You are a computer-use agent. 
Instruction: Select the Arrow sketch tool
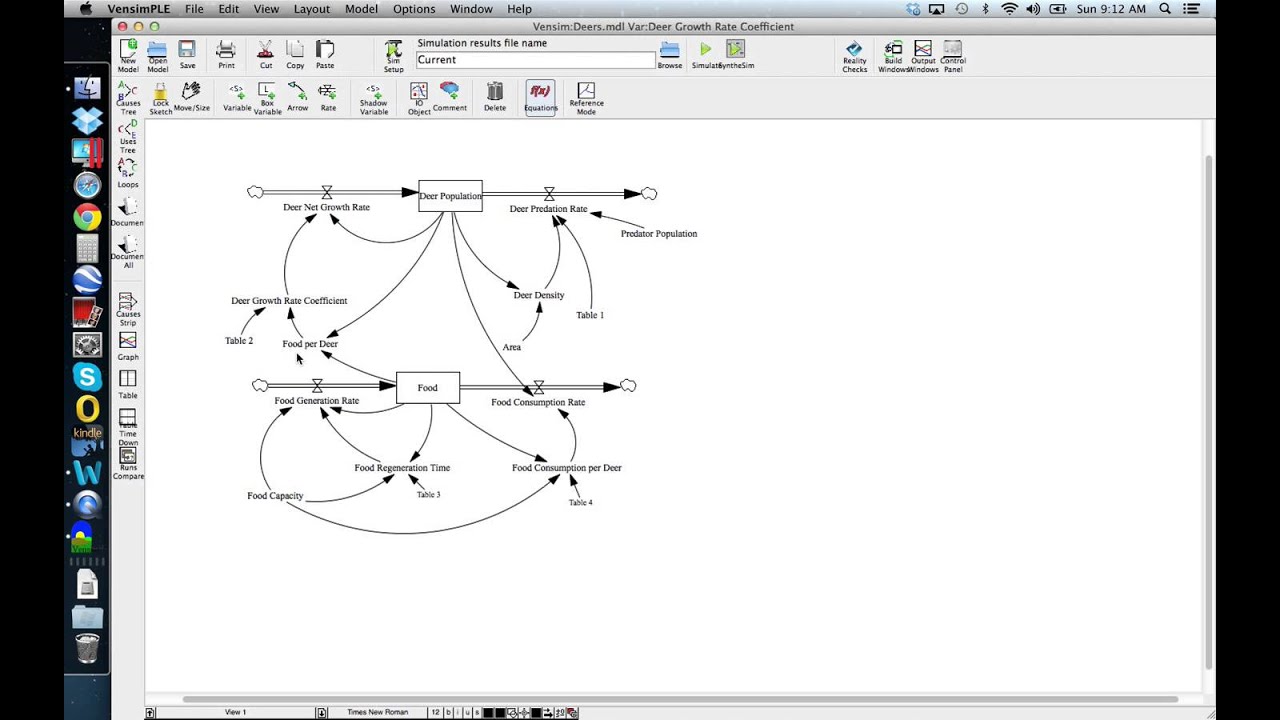(x=297, y=96)
